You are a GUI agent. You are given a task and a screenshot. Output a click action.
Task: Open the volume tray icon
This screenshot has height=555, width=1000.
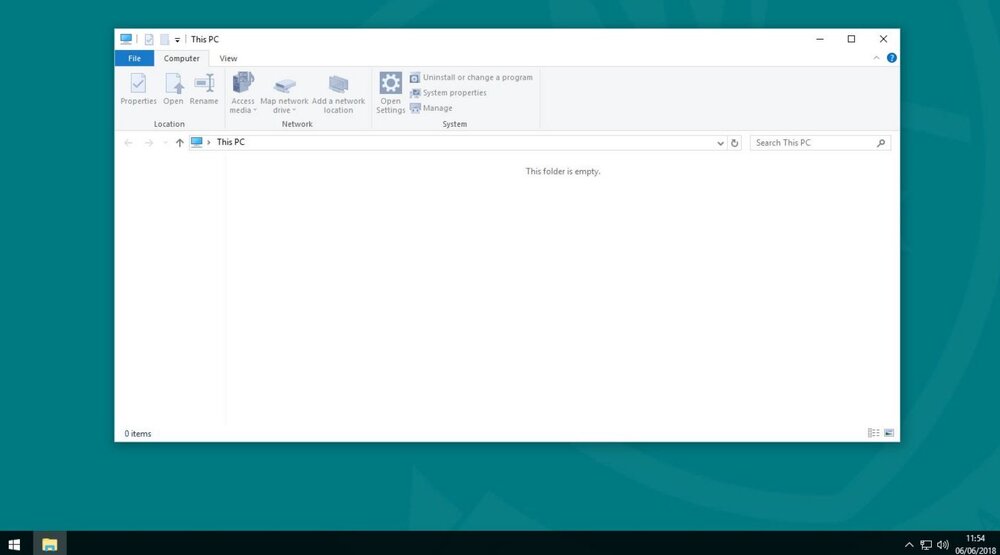point(943,545)
